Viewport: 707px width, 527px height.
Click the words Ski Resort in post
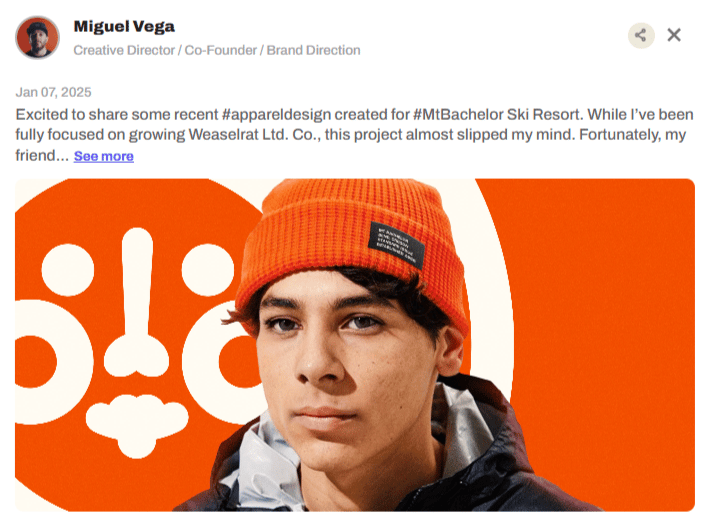click(545, 115)
